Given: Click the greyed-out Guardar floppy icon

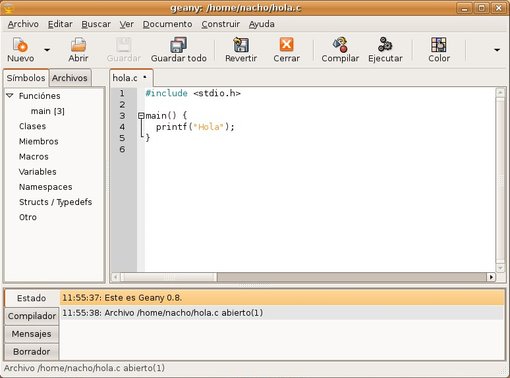Looking at the screenshot, I should 123,45.
